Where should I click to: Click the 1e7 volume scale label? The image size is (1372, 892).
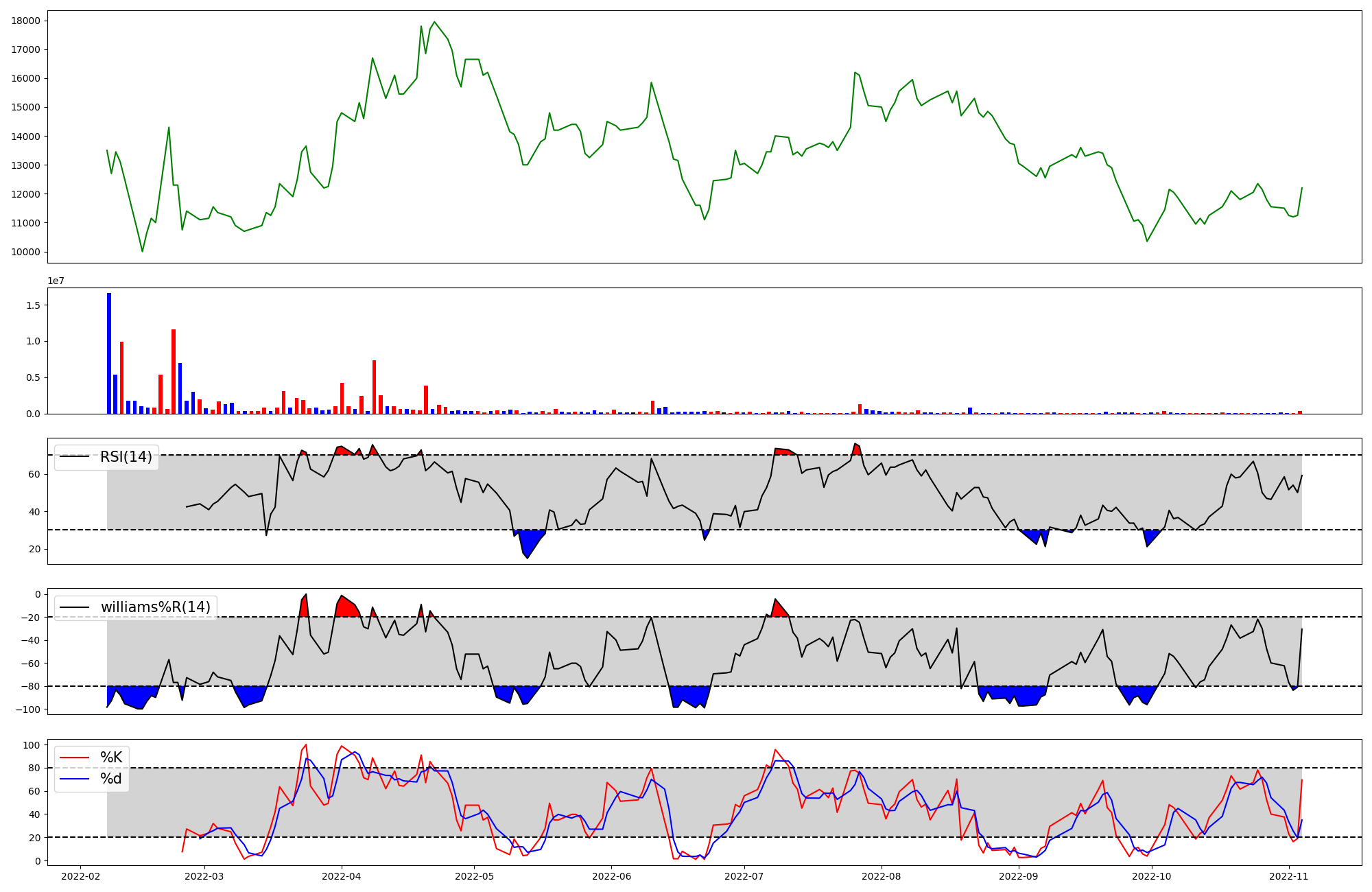pos(56,281)
